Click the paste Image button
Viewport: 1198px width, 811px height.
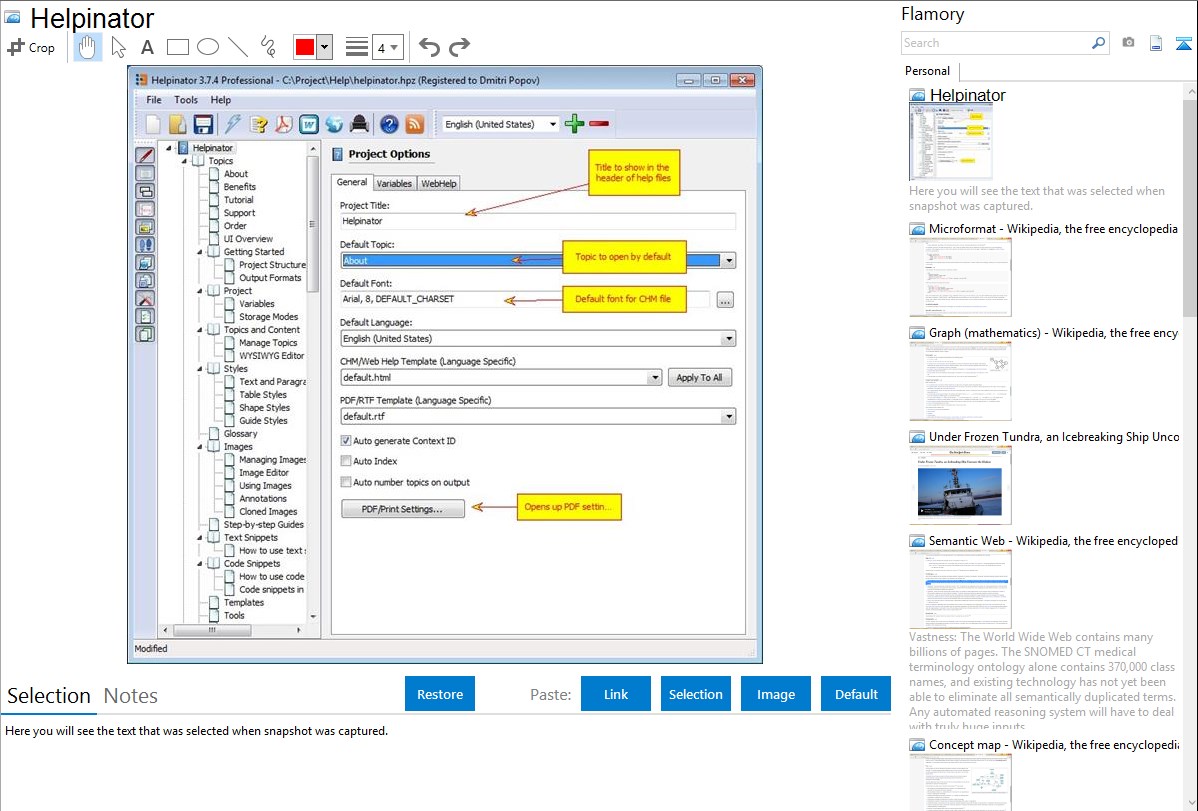775,694
